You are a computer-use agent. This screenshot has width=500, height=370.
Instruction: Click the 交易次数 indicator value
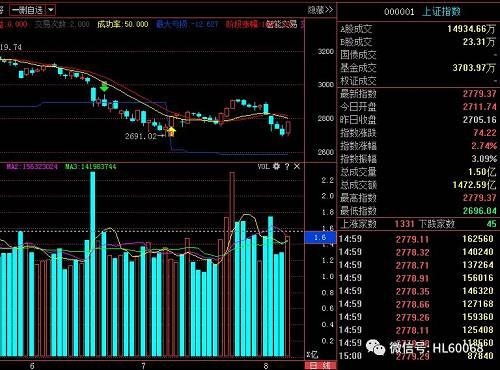pyautogui.click(x=62, y=24)
